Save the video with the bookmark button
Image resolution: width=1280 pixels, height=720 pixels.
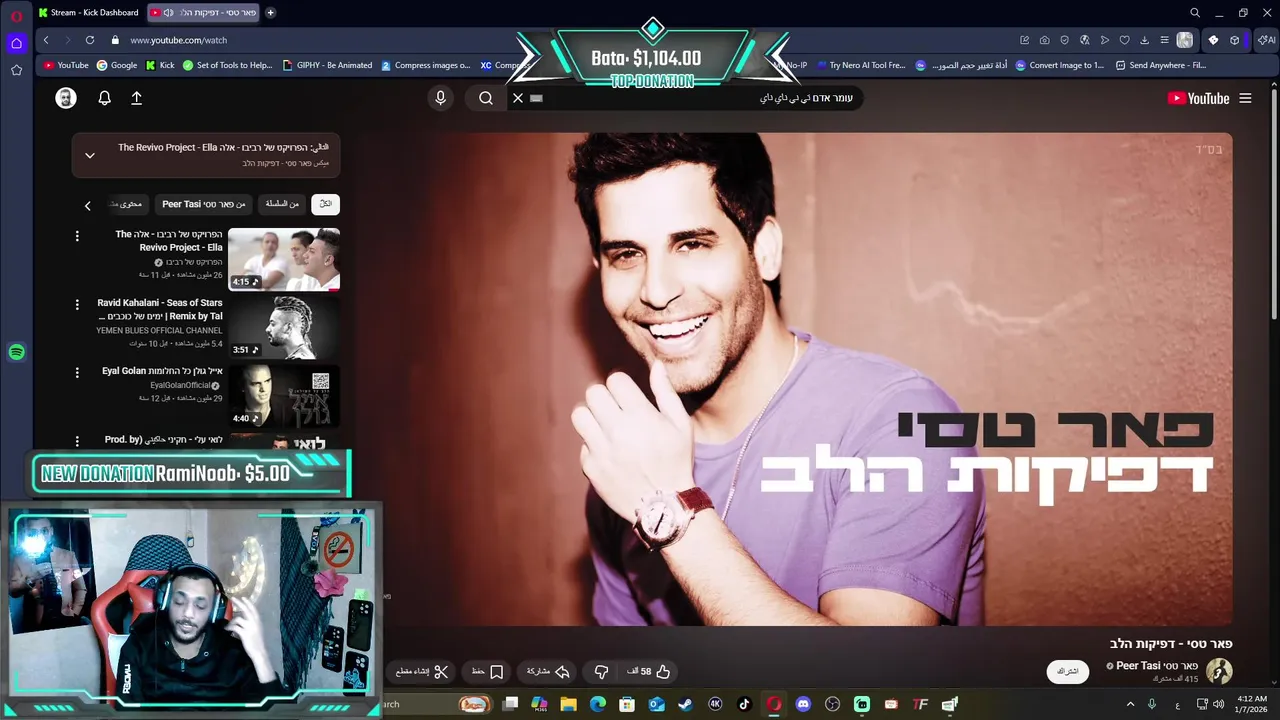pyautogui.click(x=488, y=672)
